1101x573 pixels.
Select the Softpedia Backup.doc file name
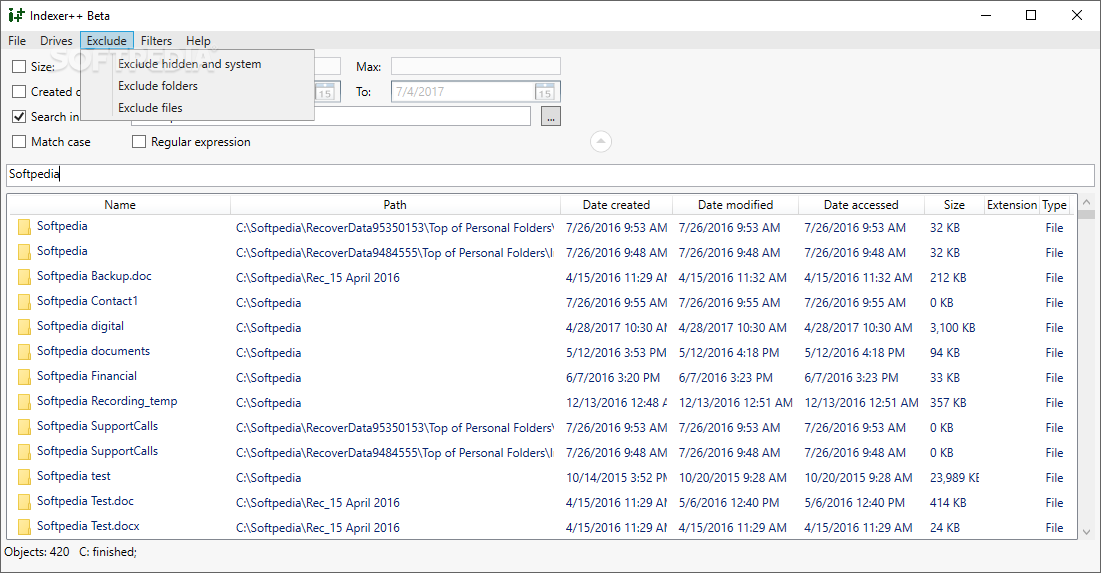(94, 276)
